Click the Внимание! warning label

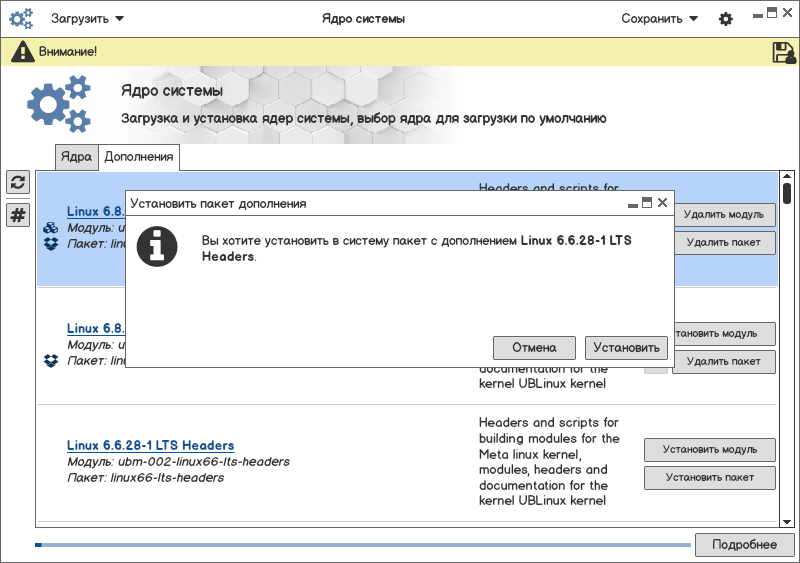click(68, 52)
